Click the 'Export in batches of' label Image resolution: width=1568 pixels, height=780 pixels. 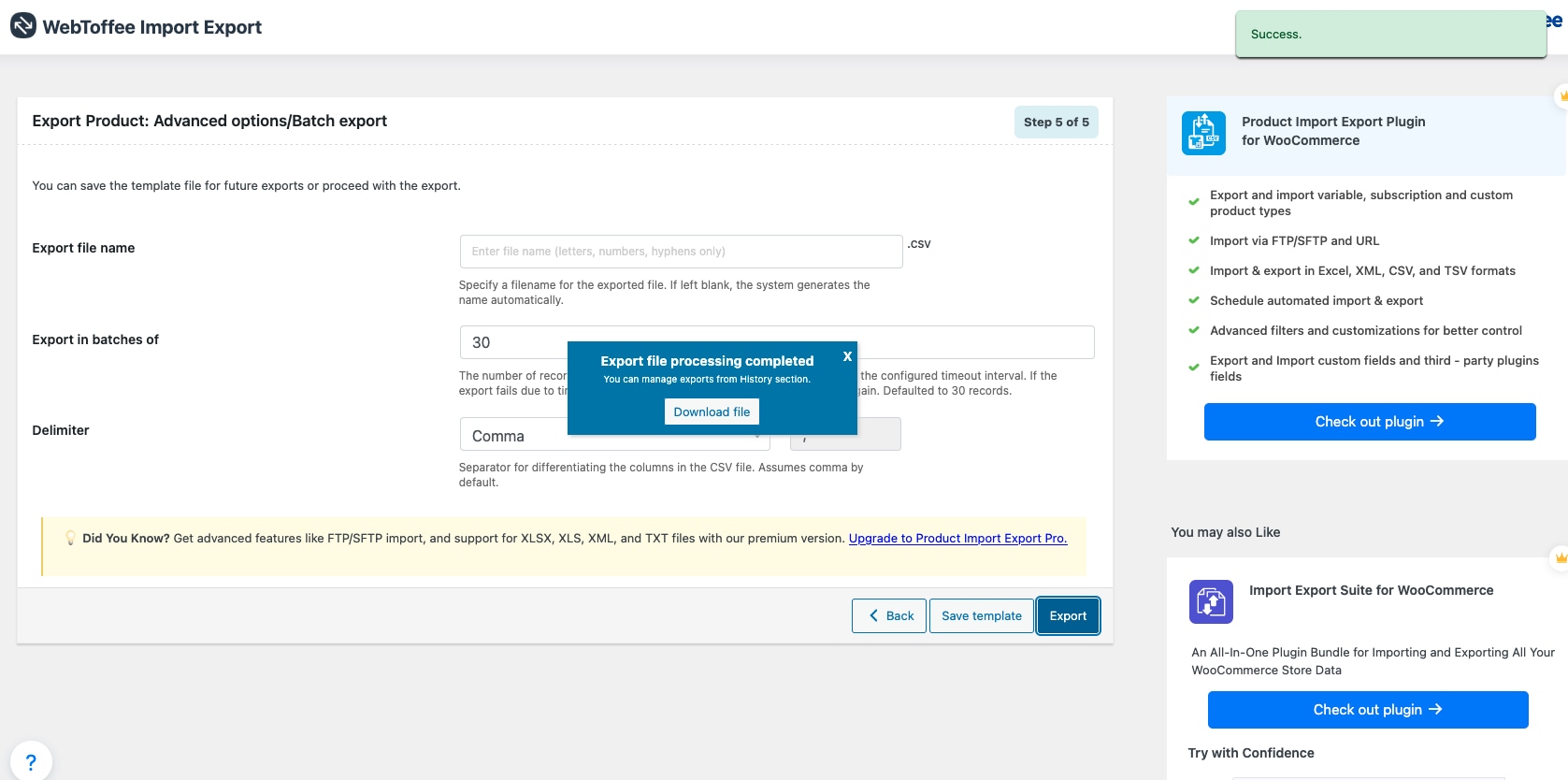pyautogui.click(x=95, y=339)
